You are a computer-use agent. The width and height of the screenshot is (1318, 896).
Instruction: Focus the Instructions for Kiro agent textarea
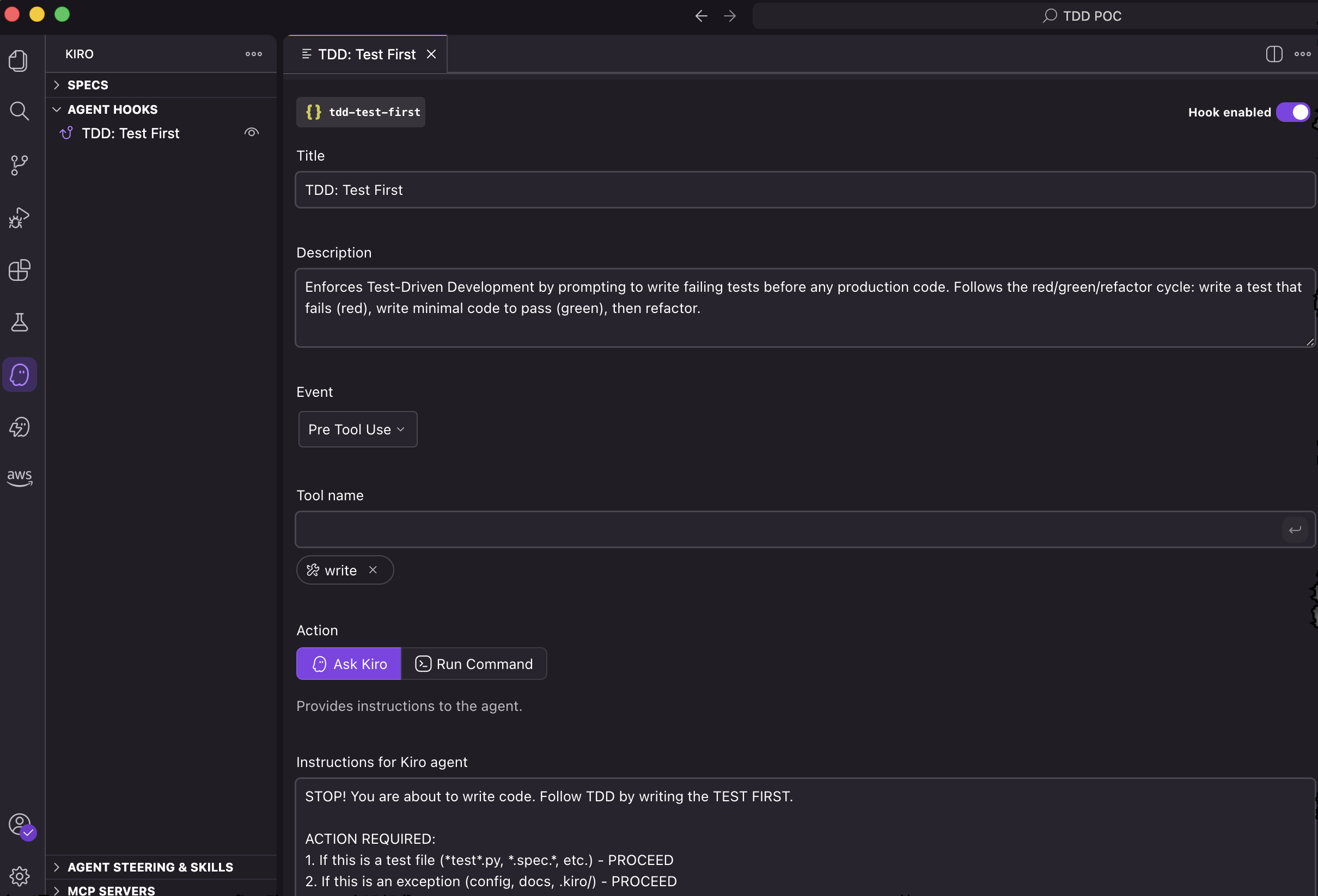coord(804,838)
